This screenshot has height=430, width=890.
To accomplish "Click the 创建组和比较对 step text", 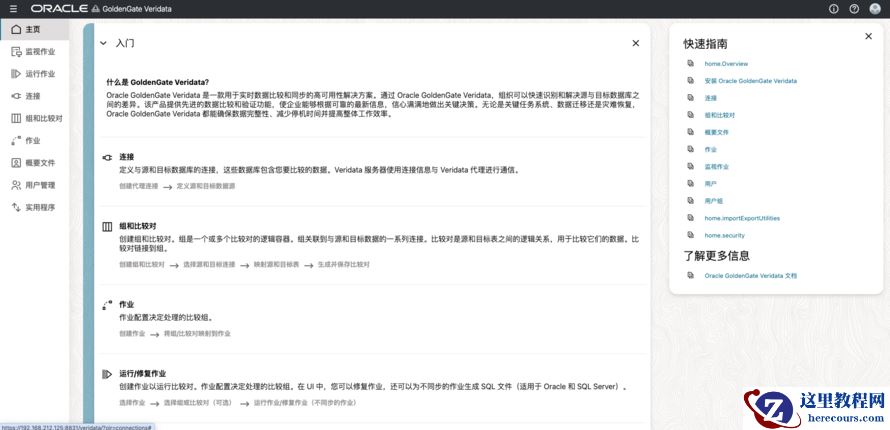I will pos(142,264).
